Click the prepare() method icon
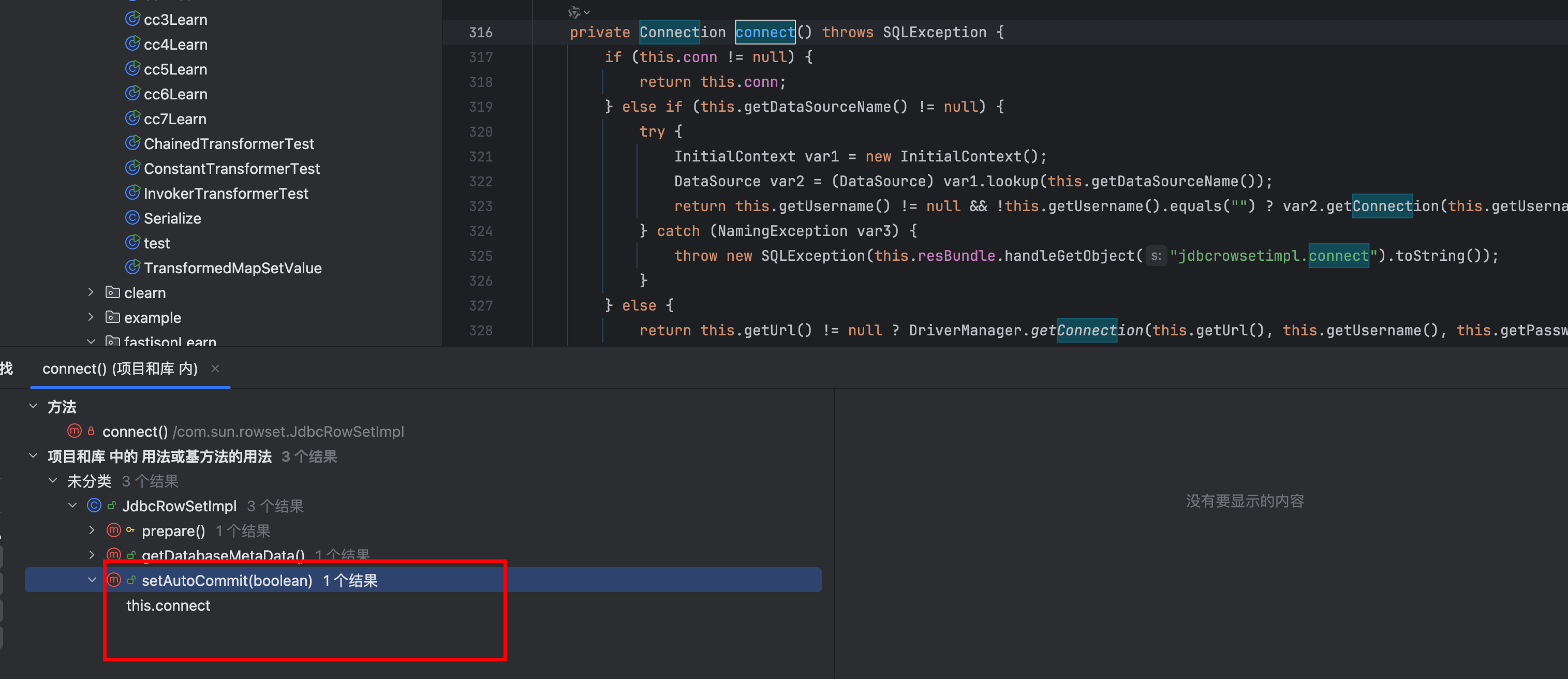Screen dimensions: 1568x679 click(113, 530)
